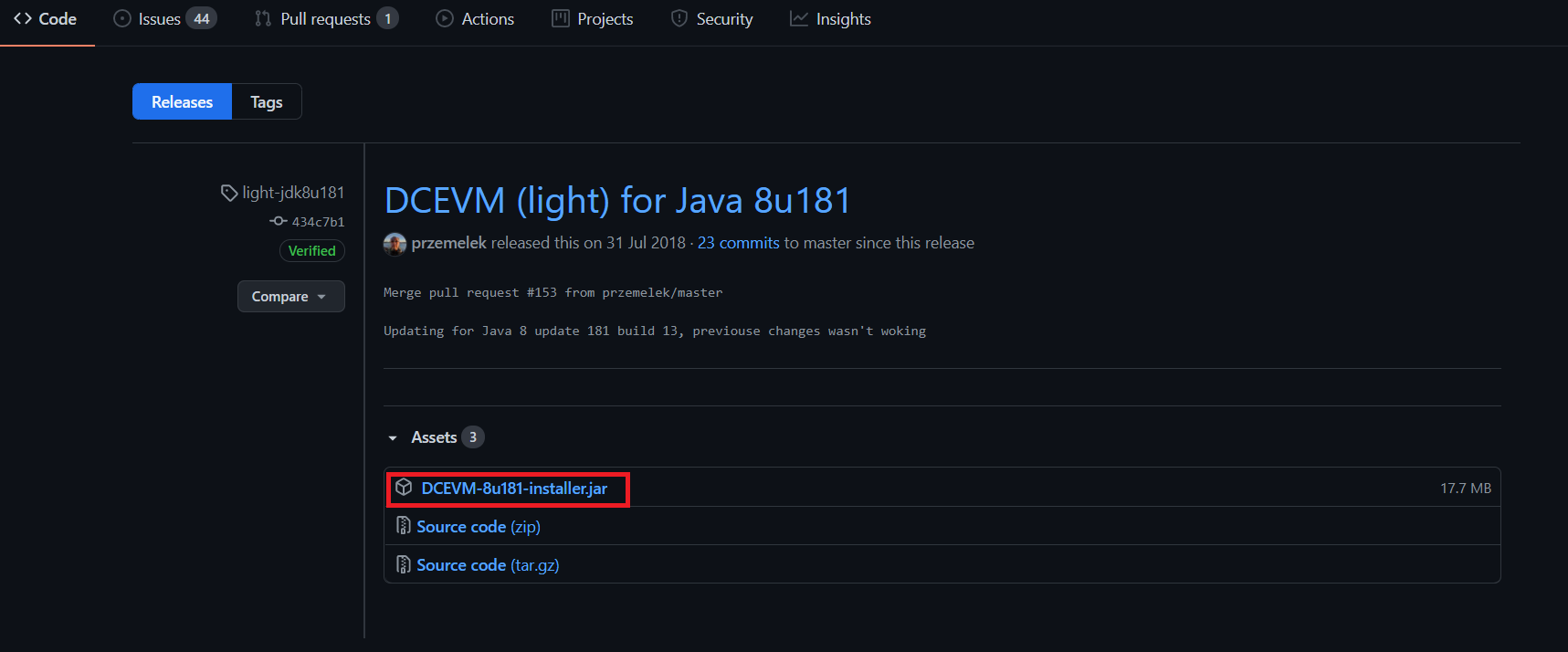Click the Assets count badge 3
Screen dimensions: 1568x652
(473, 437)
